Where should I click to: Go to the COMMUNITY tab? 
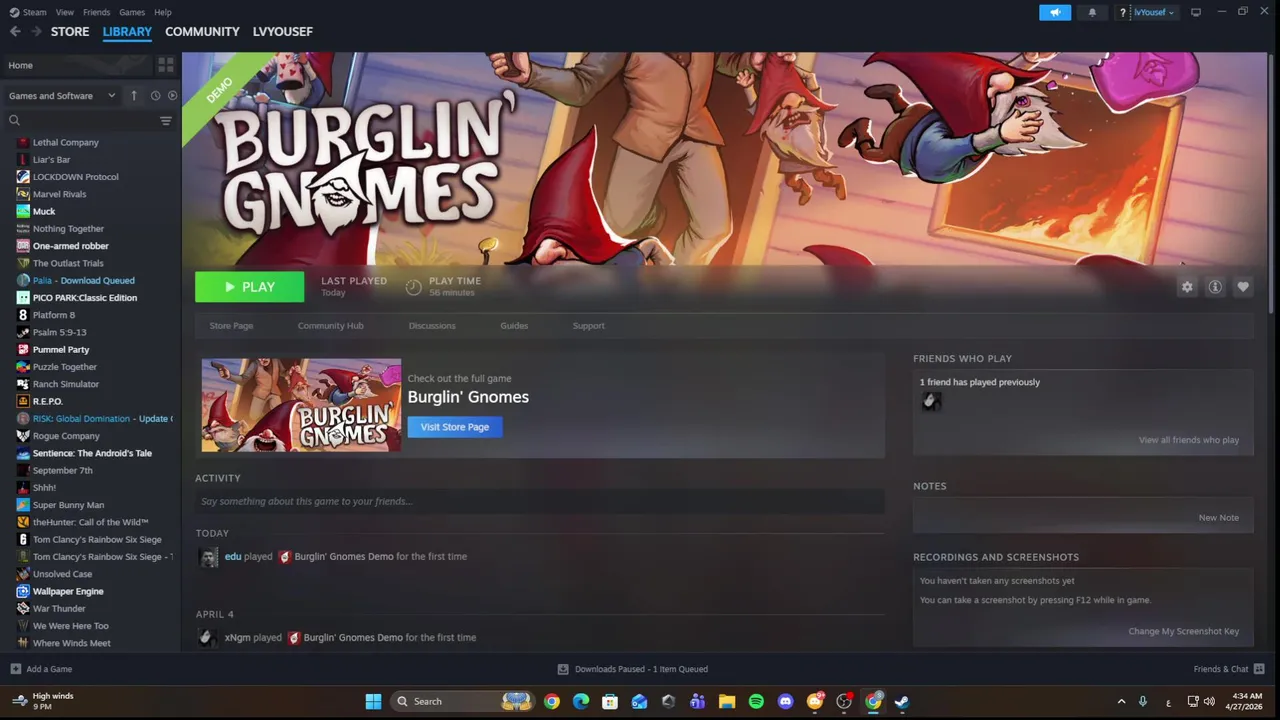point(202,32)
